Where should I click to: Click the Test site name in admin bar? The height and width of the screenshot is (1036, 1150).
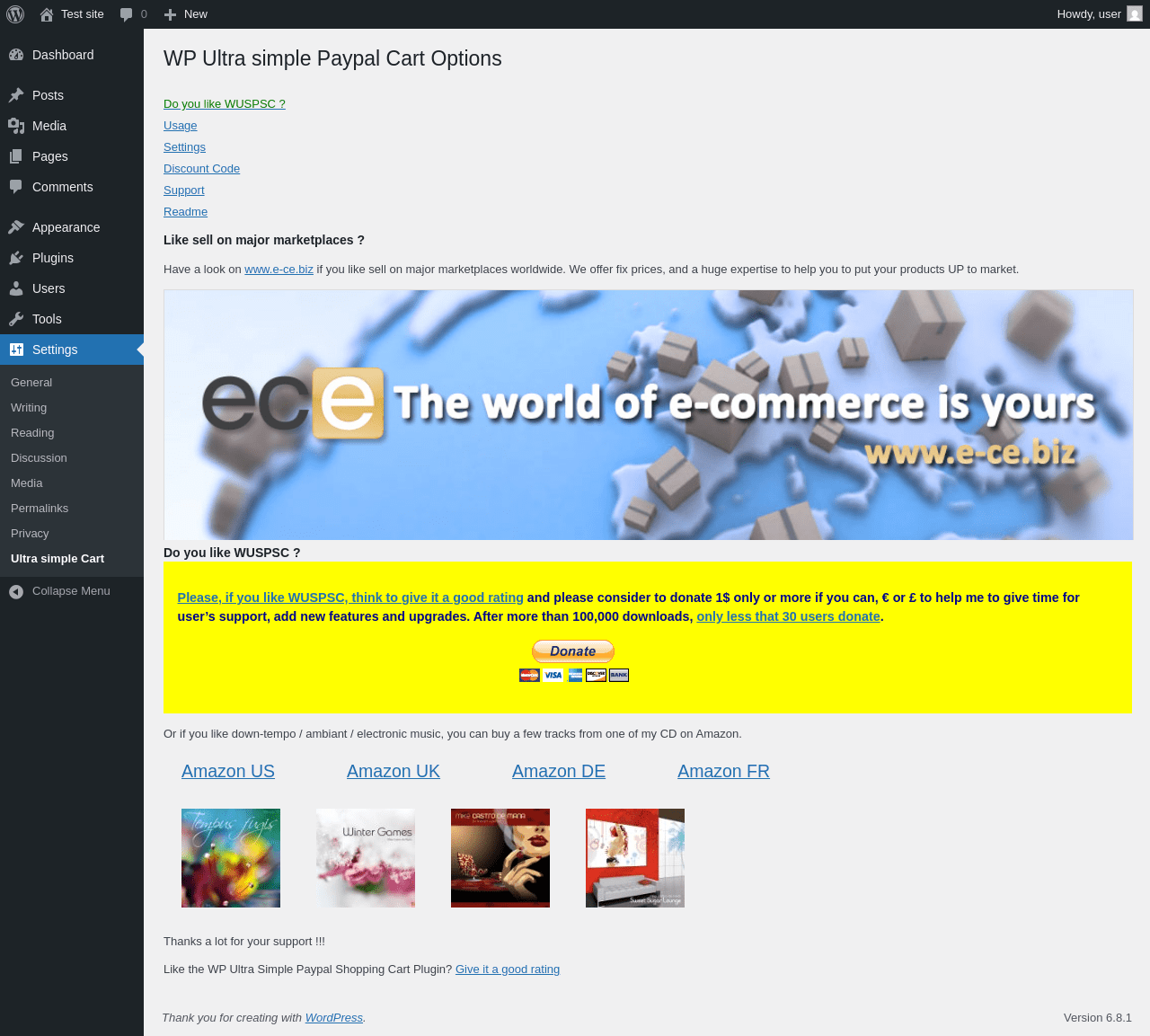click(x=83, y=14)
